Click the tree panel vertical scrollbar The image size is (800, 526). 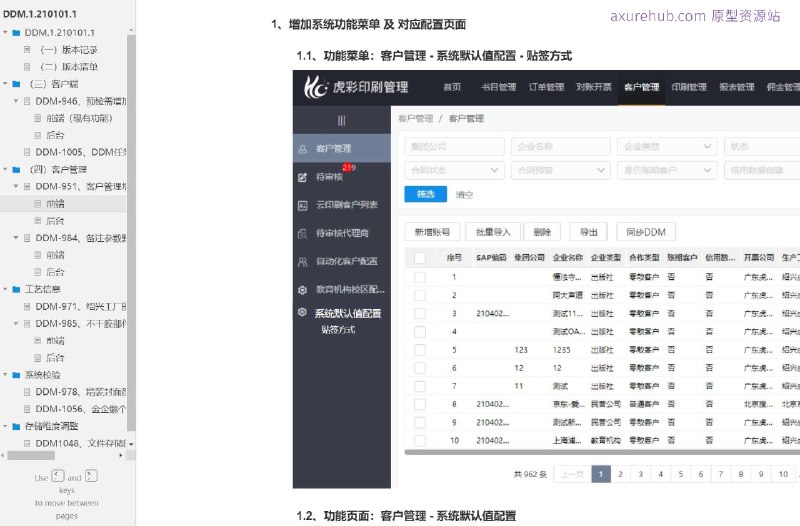[x=131, y=232]
